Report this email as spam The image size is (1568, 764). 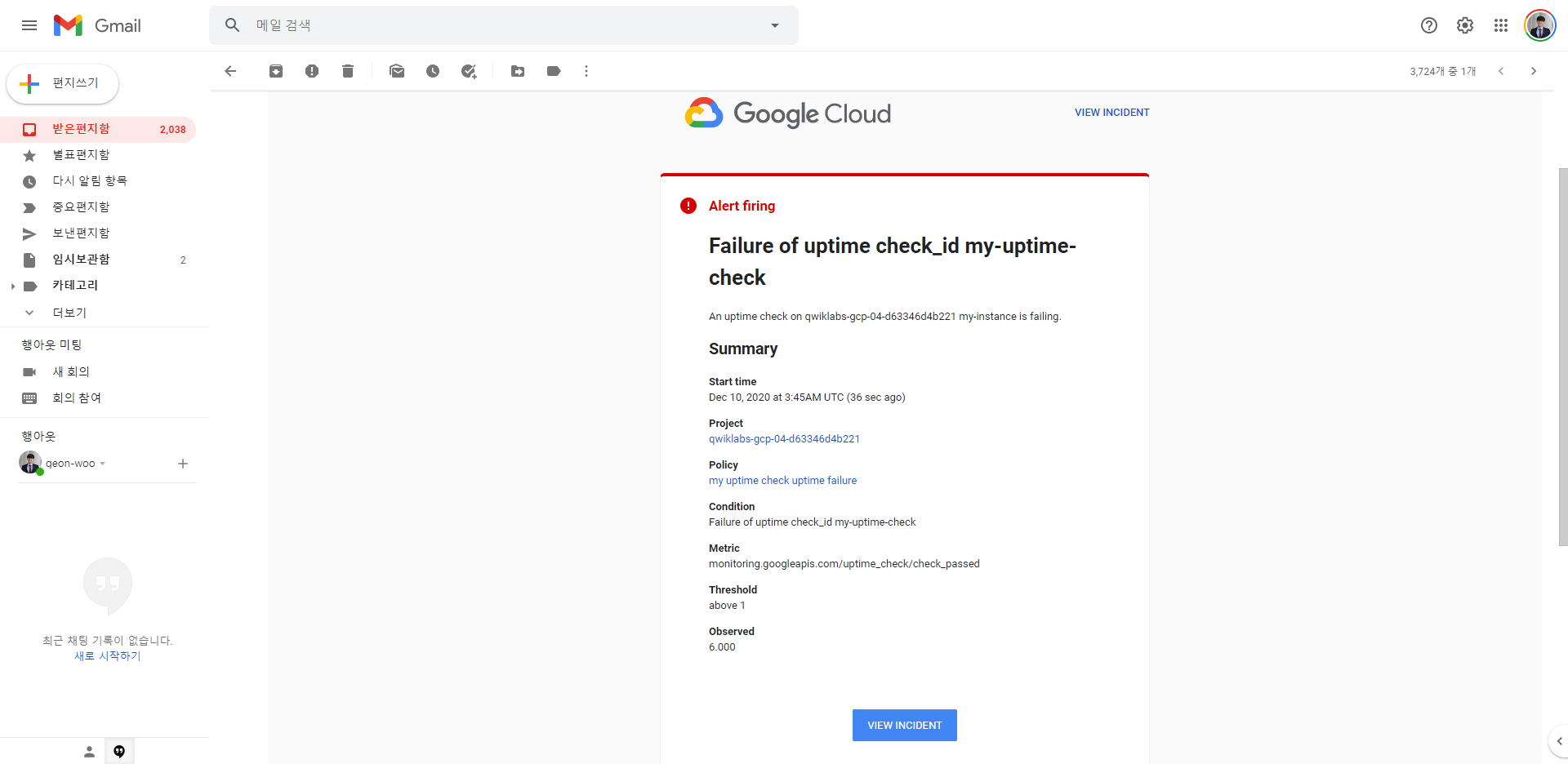(x=312, y=71)
